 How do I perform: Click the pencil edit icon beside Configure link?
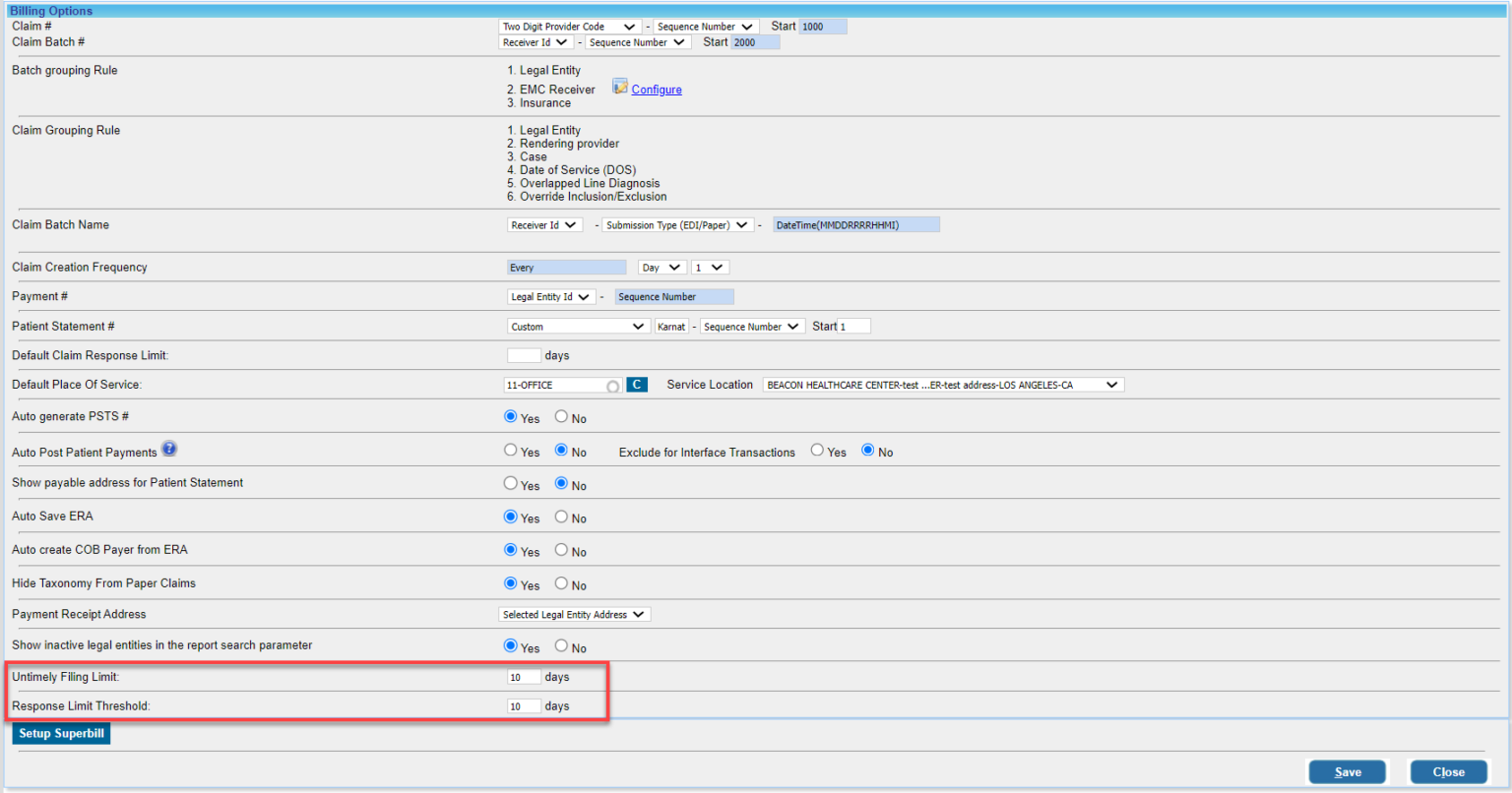[619, 86]
